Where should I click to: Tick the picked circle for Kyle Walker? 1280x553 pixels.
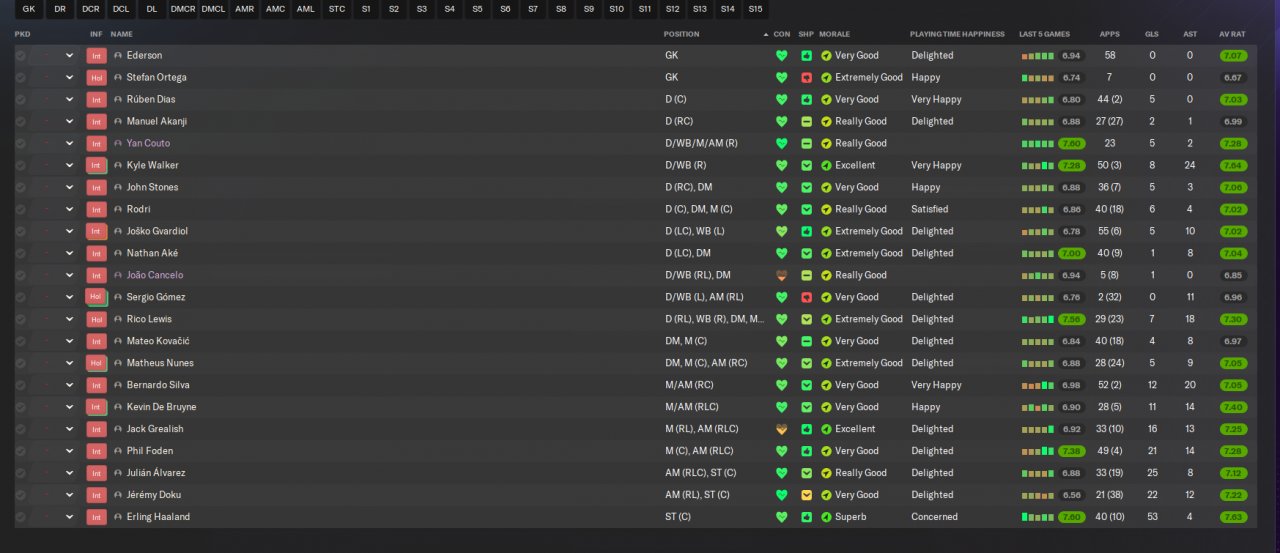click(x=20, y=166)
